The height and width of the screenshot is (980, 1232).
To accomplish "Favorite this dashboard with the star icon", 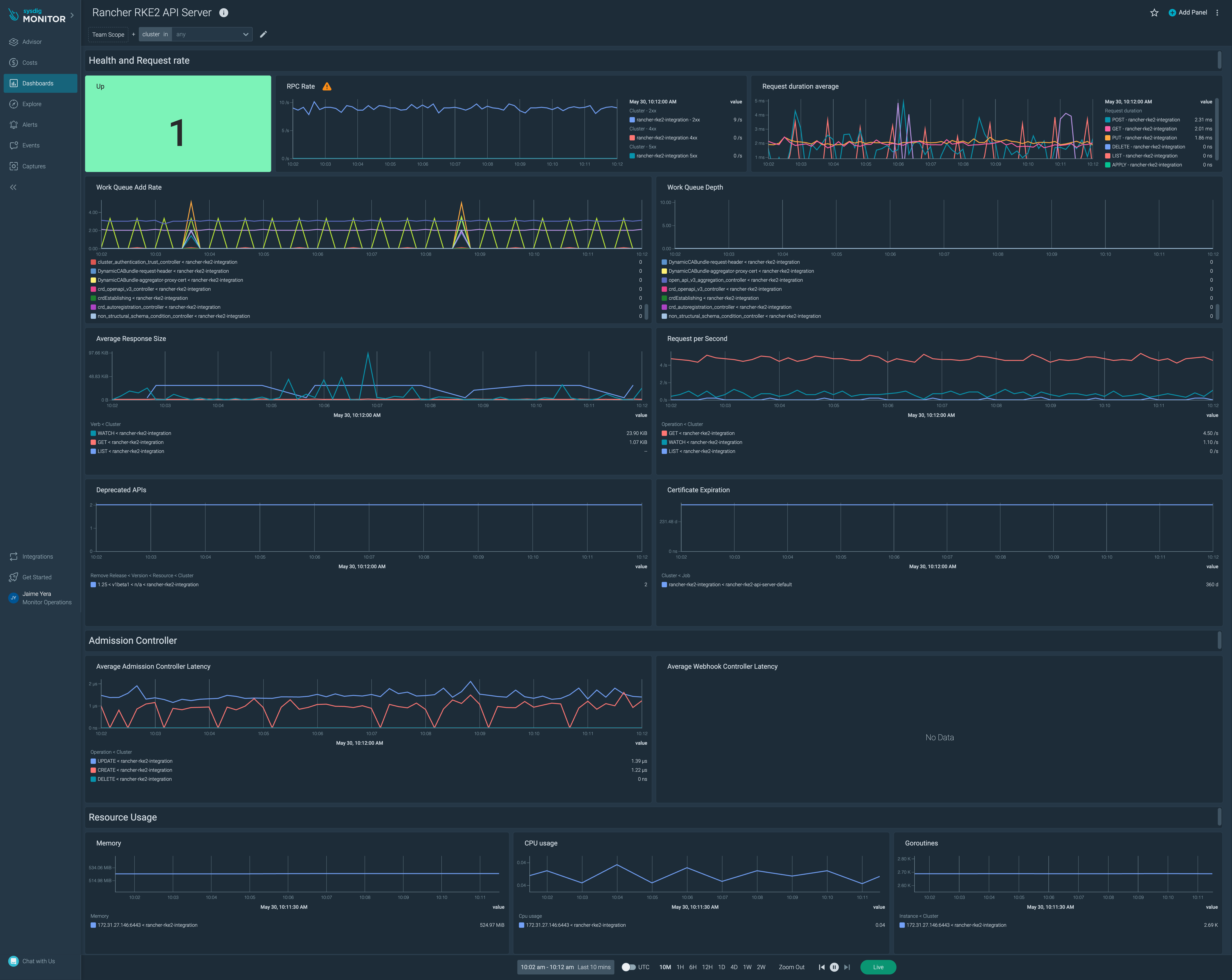I will (1154, 12).
